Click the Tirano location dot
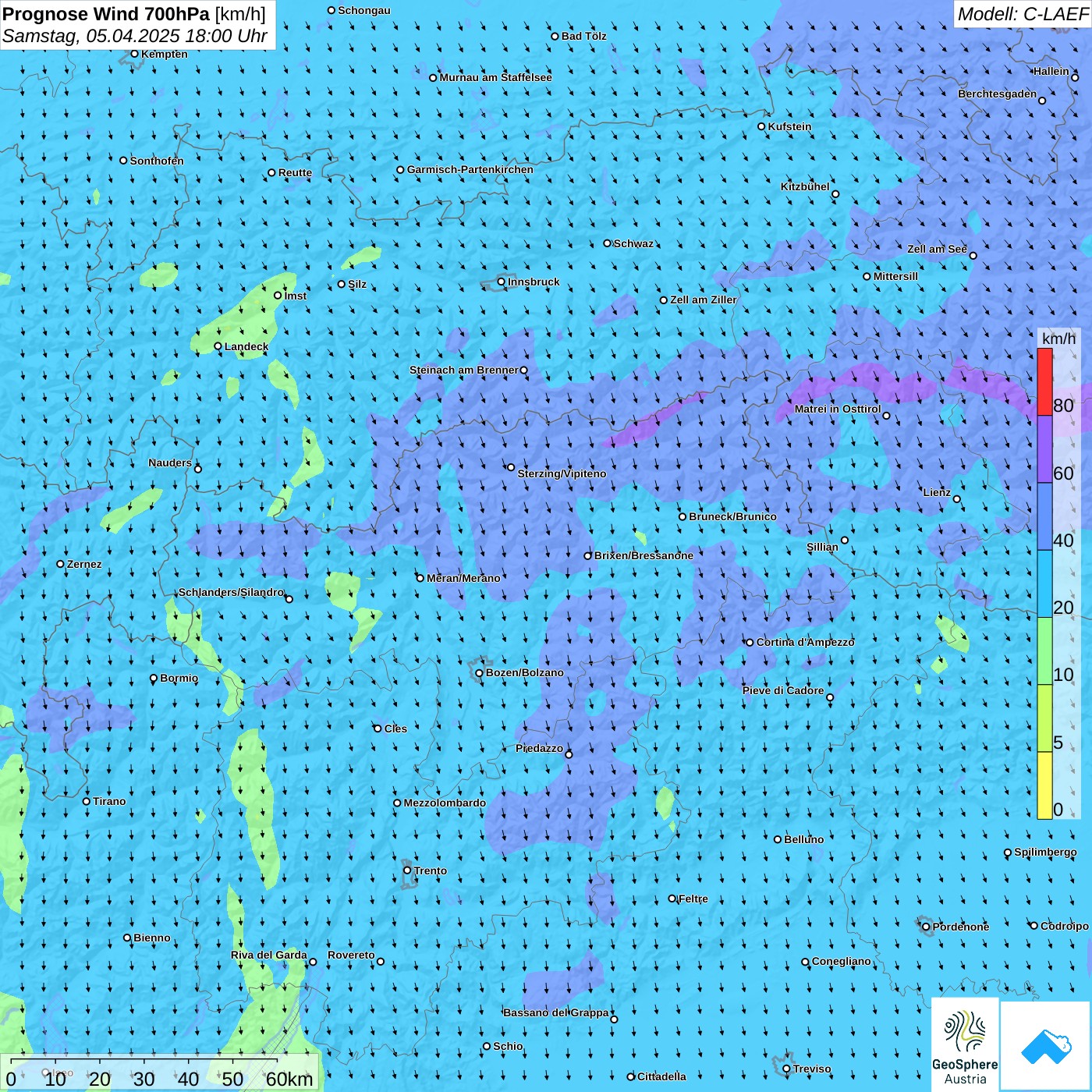Image resolution: width=1092 pixels, height=1092 pixels. pyautogui.click(x=87, y=801)
